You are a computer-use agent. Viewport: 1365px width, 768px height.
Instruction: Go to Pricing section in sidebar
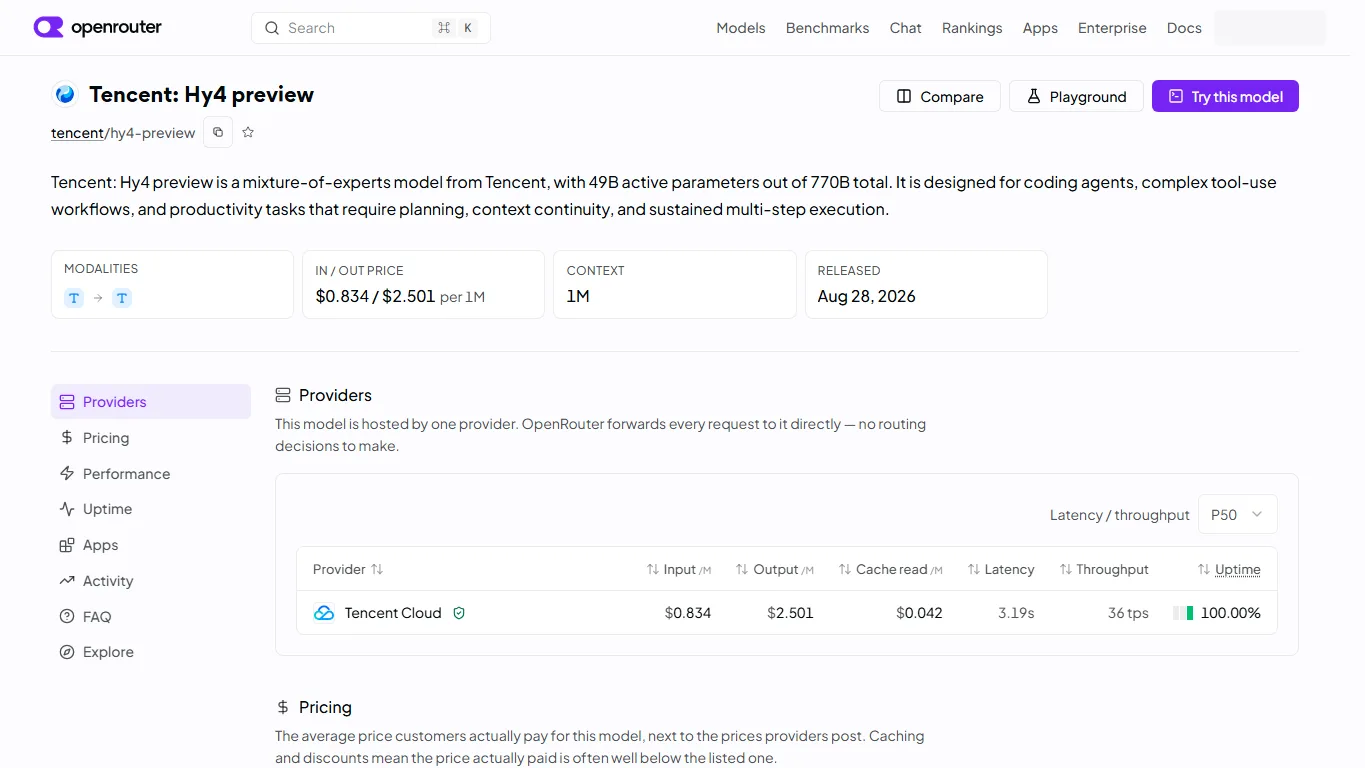pyautogui.click(x=151, y=438)
